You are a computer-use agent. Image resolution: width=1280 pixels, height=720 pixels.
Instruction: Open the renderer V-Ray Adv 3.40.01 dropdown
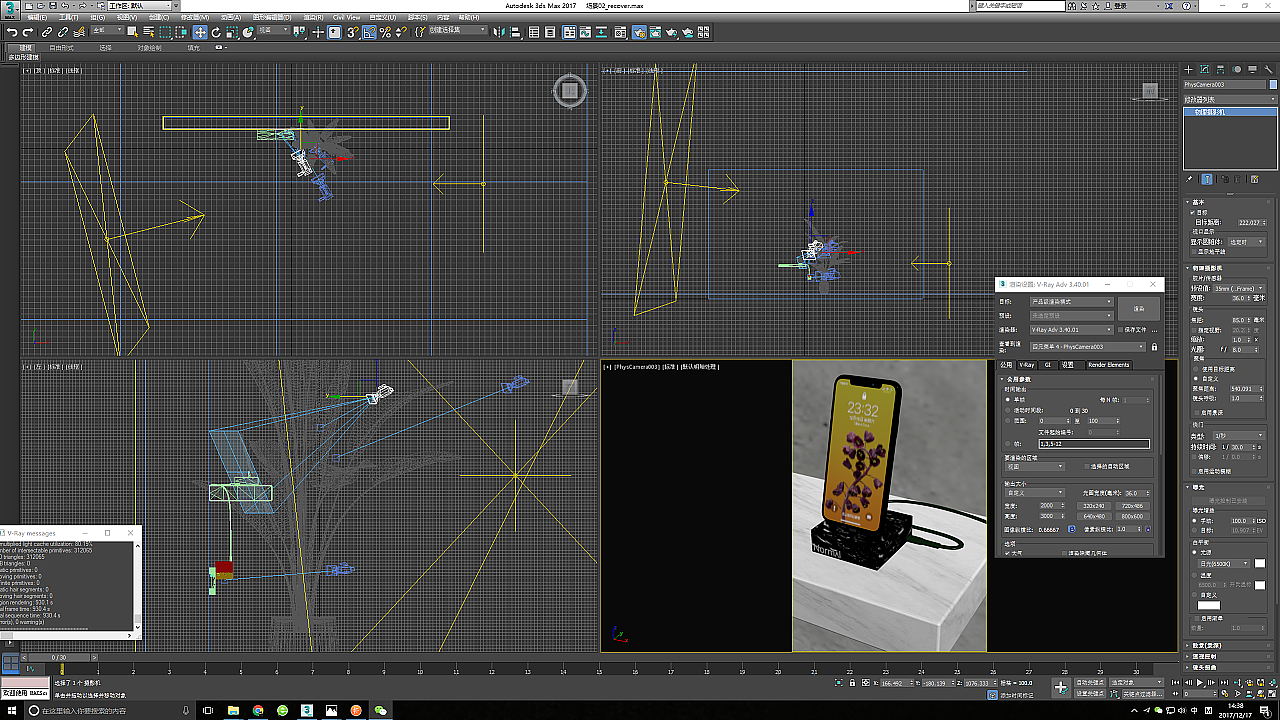pos(1071,329)
